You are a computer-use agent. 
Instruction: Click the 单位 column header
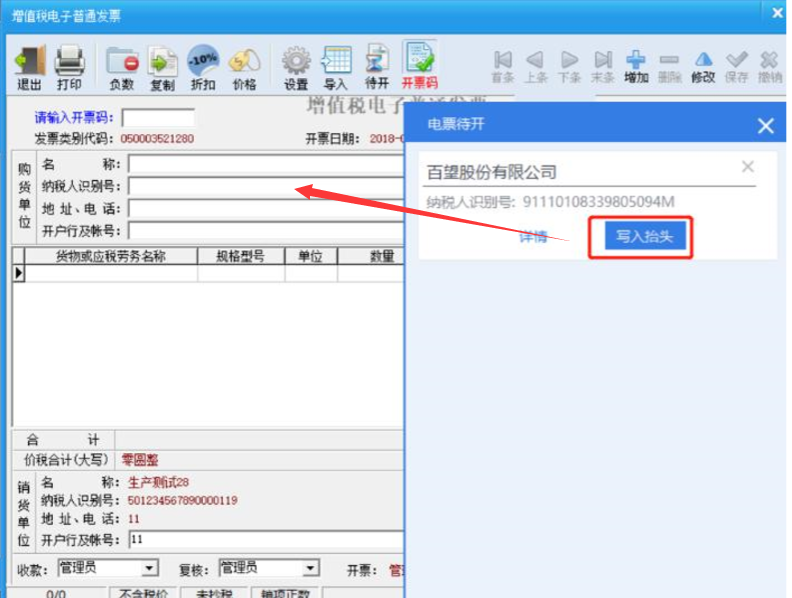coord(311,256)
